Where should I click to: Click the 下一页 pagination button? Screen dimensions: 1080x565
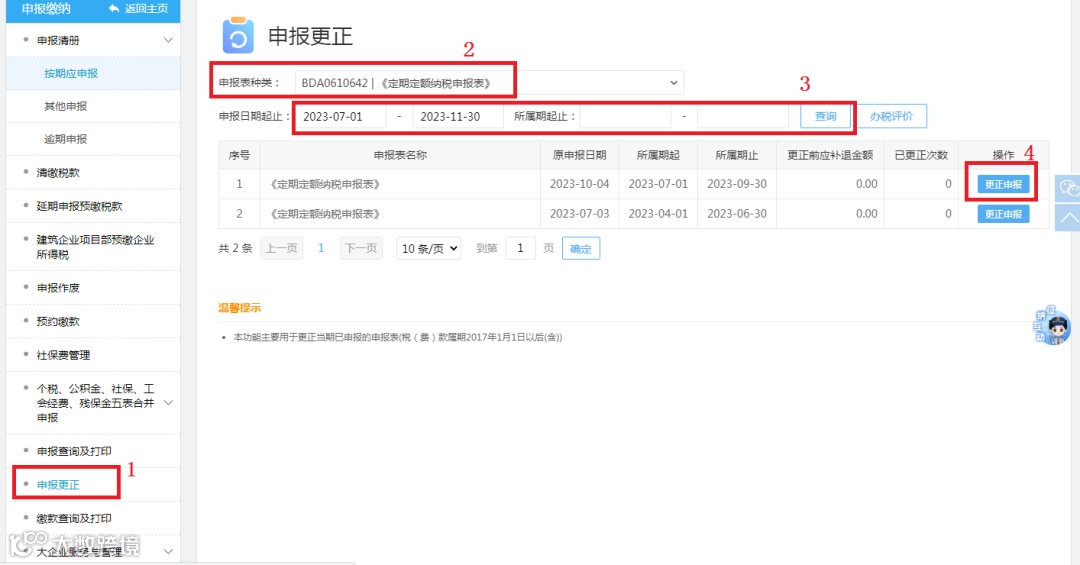(361, 249)
